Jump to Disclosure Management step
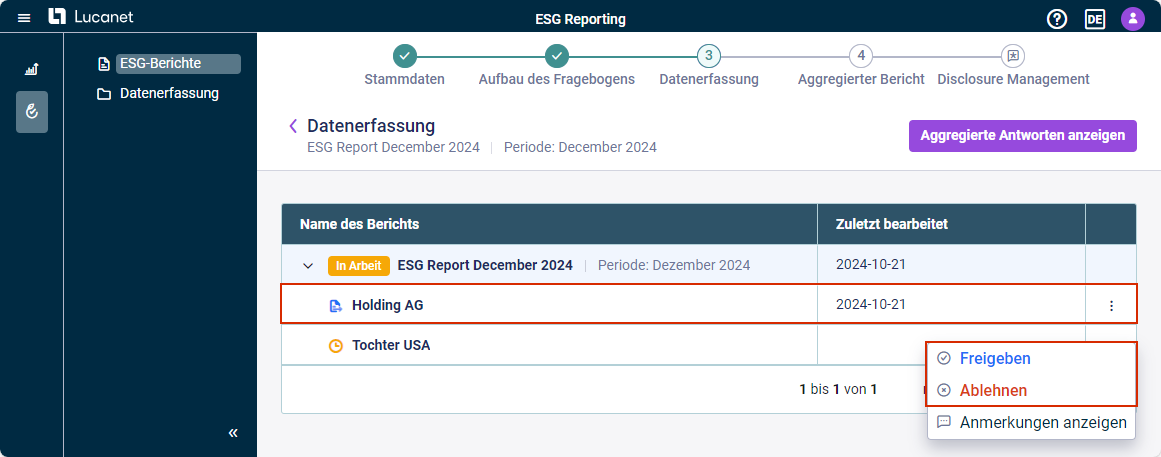The width and height of the screenshot is (1161, 457). point(1013,66)
